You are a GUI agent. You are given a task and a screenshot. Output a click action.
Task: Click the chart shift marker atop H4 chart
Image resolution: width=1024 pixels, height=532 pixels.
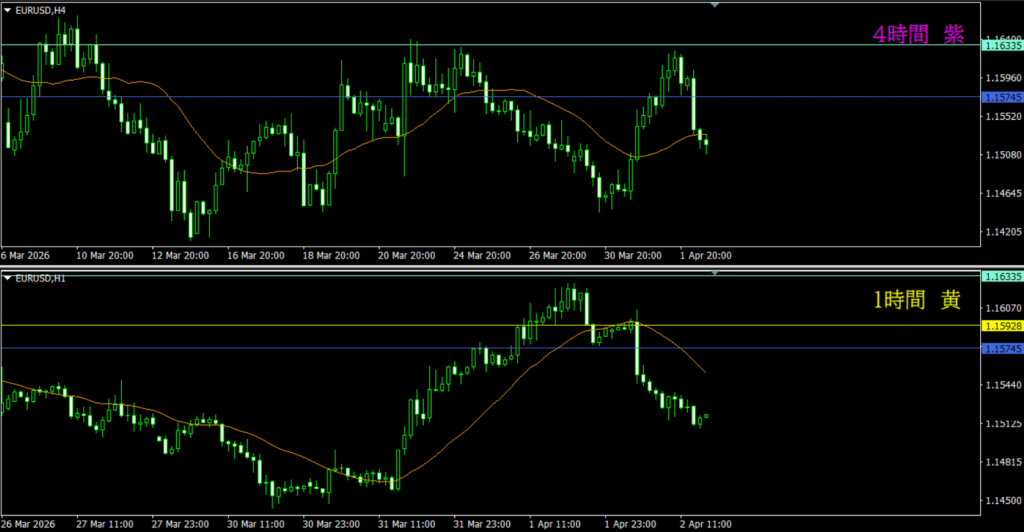pos(714,6)
